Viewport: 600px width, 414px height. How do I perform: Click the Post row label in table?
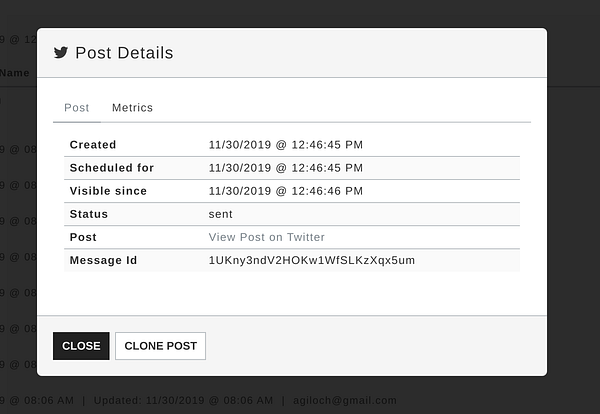click(x=84, y=237)
